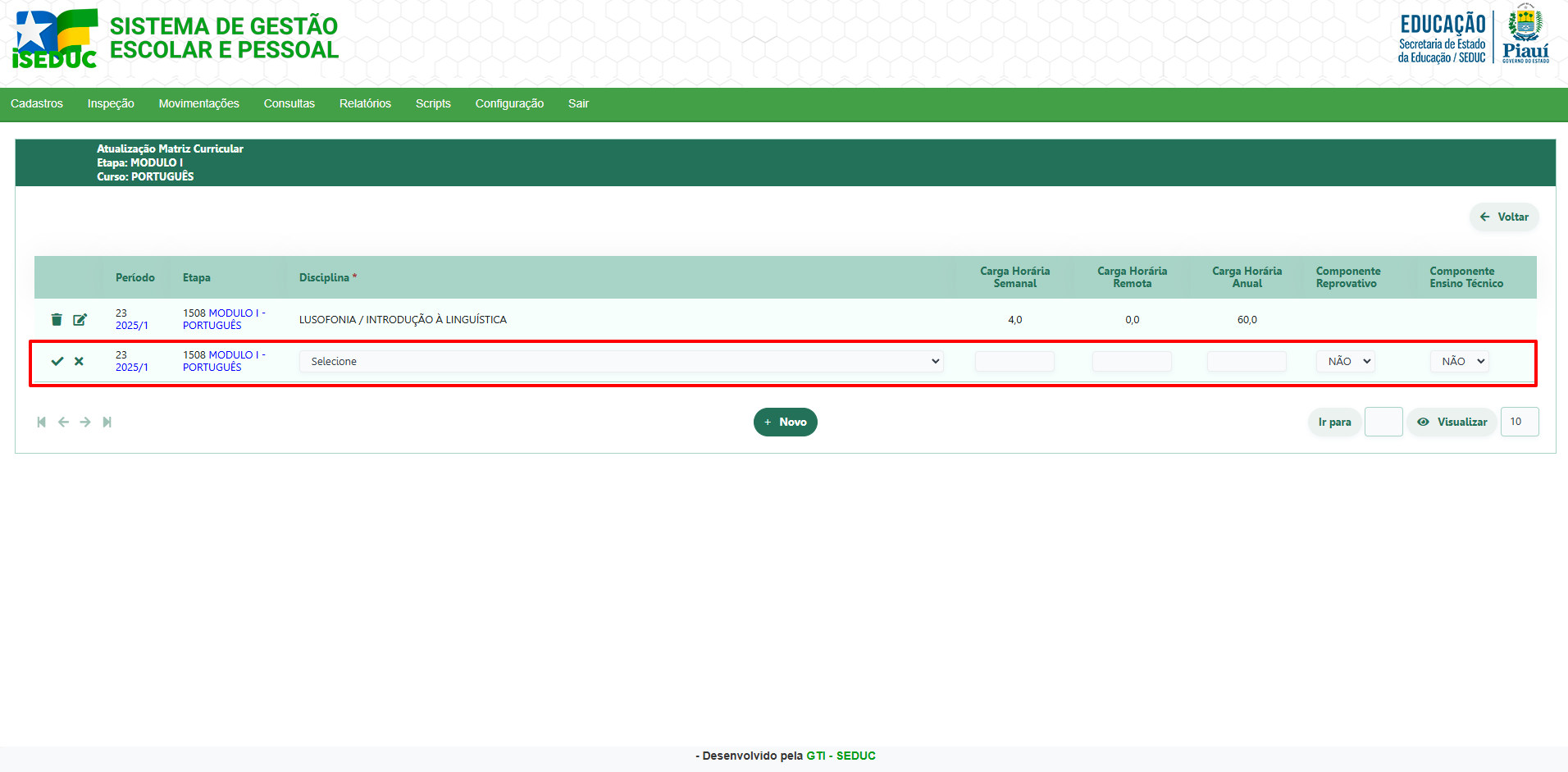Go to next page with right arrow
This screenshot has width=1568, height=772.
pos(85,422)
